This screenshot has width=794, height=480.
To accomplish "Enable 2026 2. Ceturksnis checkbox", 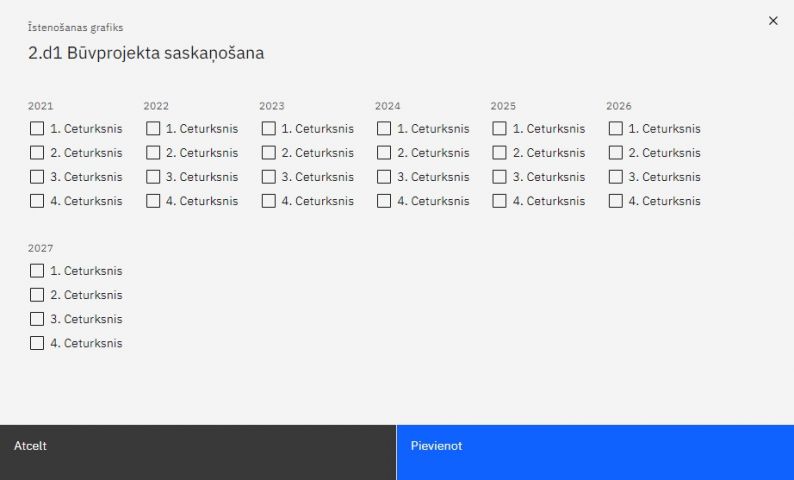I will [616, 153].
